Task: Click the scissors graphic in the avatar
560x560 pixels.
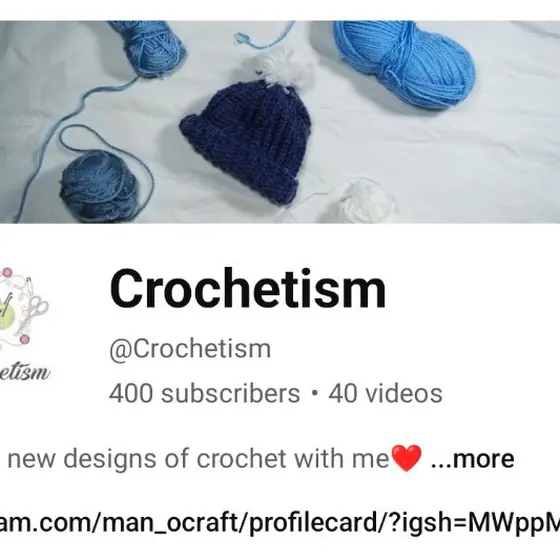Action: [34, 311]
